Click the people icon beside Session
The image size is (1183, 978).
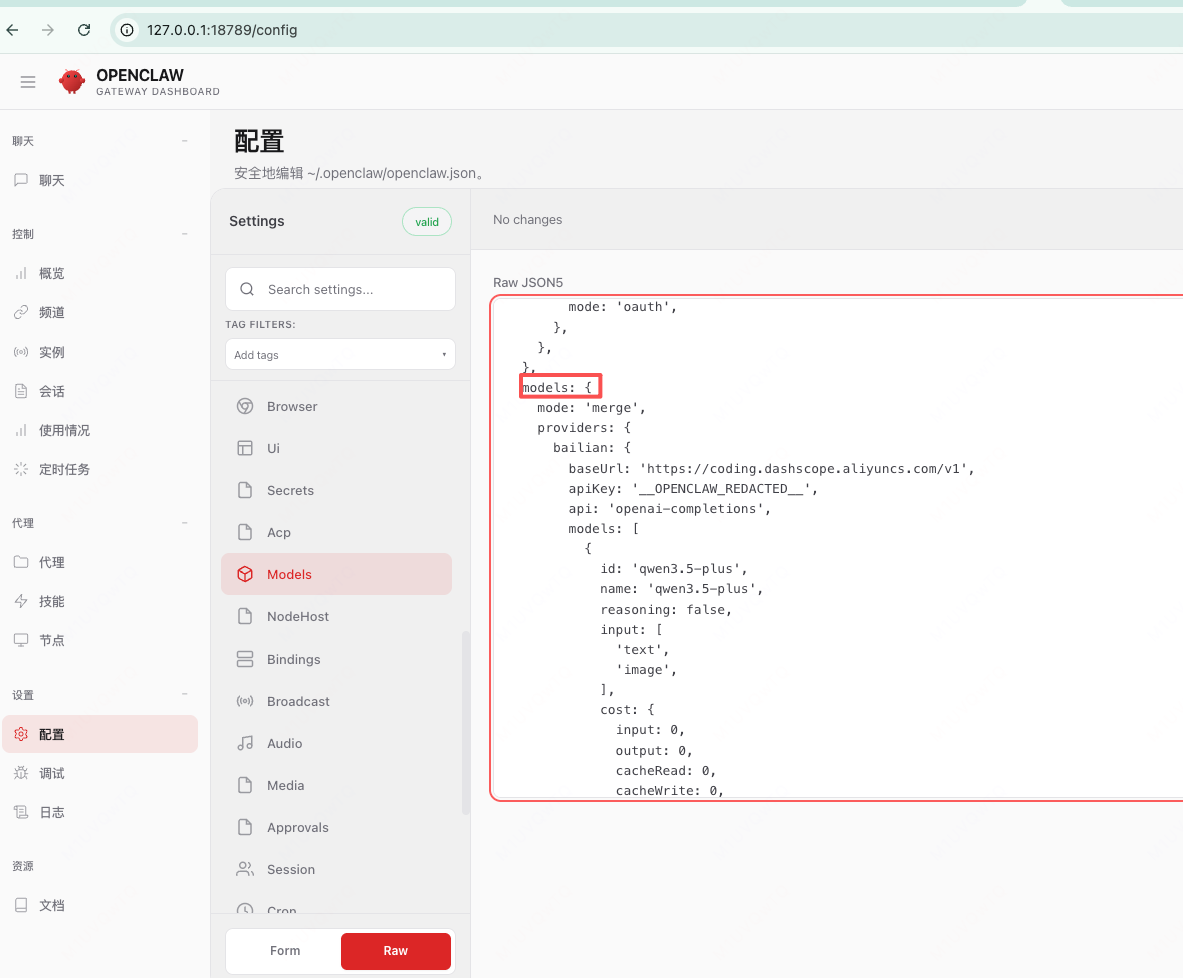(245, 869)
